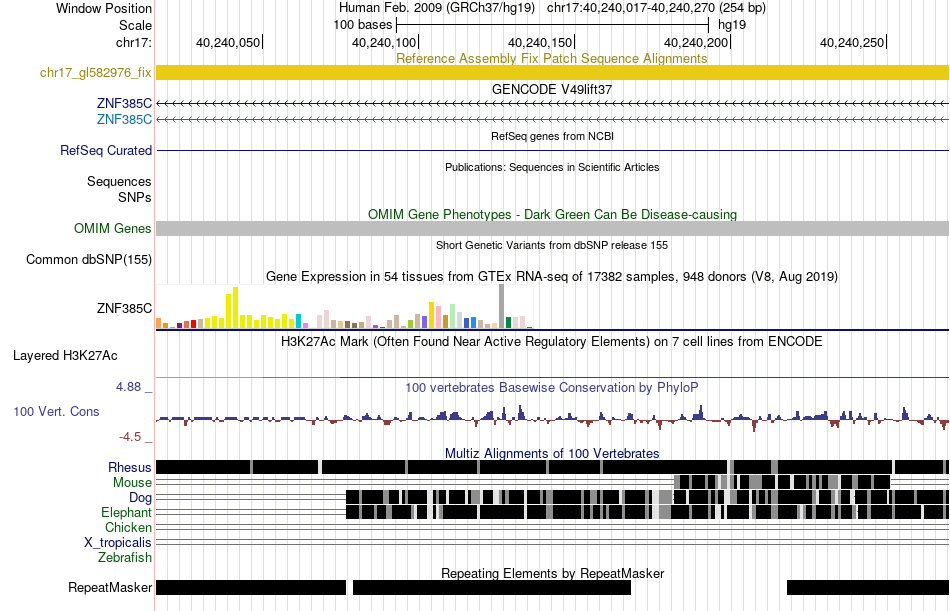Open the OMIM Genes gray bar
The width and height of the screenshot is (950, 611).
552,229
